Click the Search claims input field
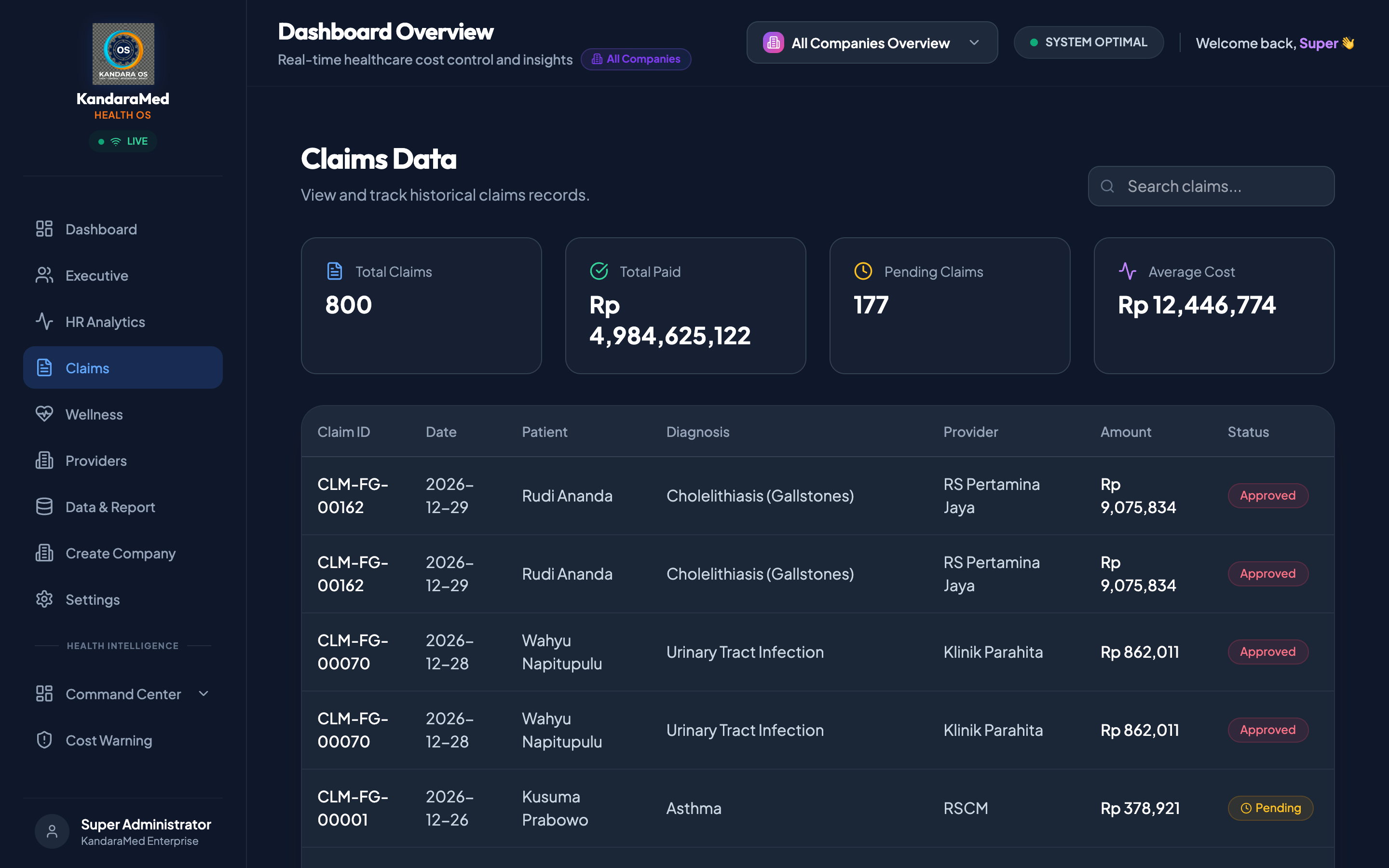Image resolution: width=1389 pixels, height=868 pixels. coord(1211,186)
